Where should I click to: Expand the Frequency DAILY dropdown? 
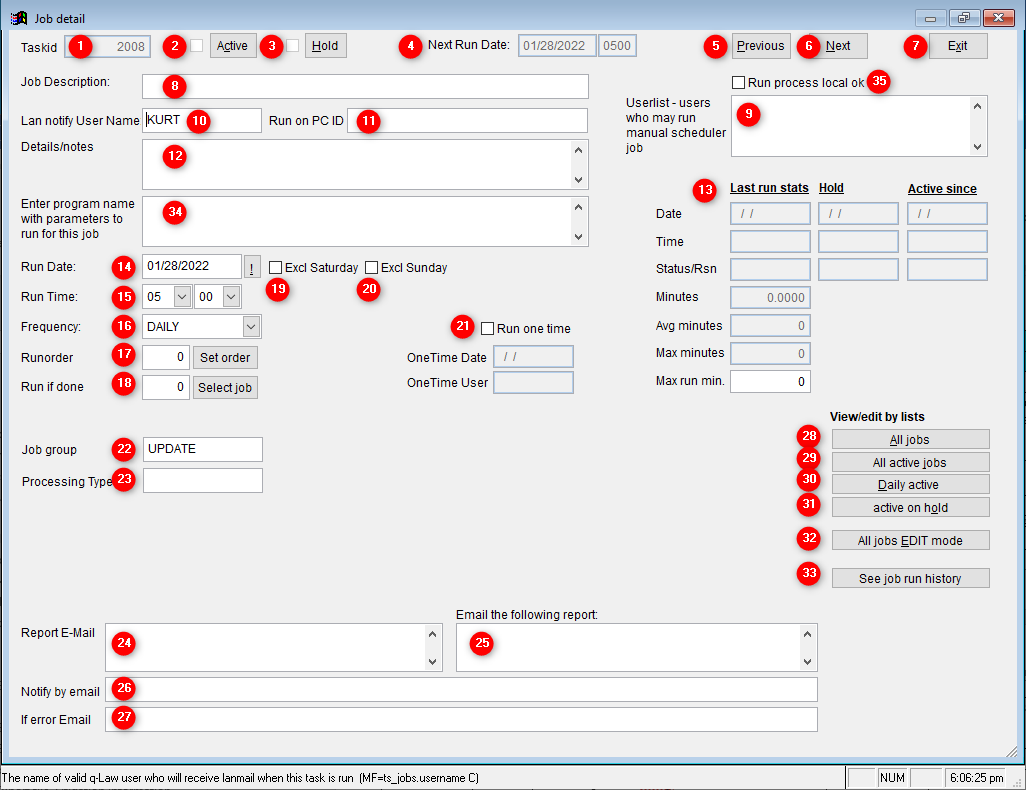(251, 327)
